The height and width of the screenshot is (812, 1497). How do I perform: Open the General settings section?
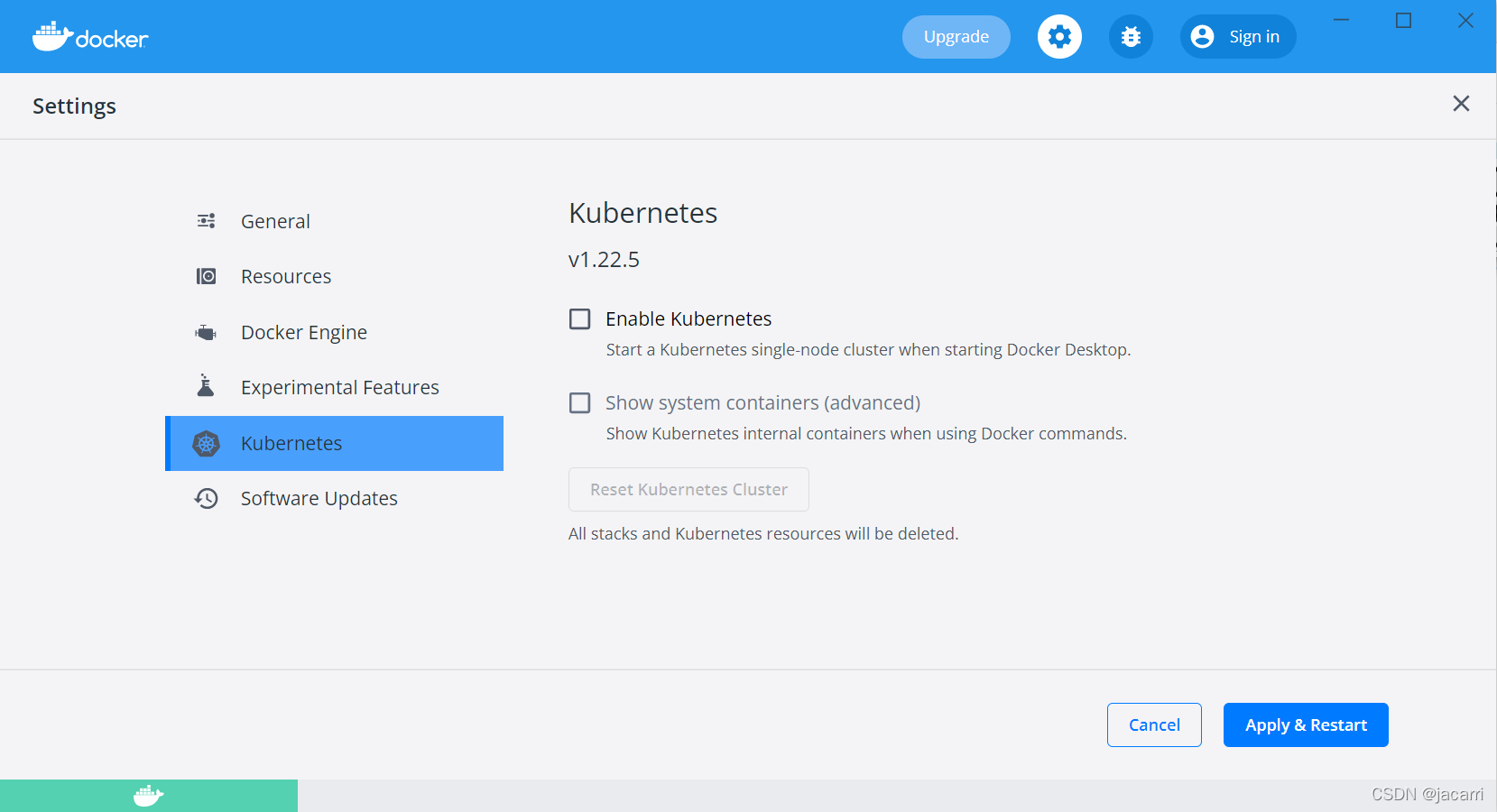point(334,221)
